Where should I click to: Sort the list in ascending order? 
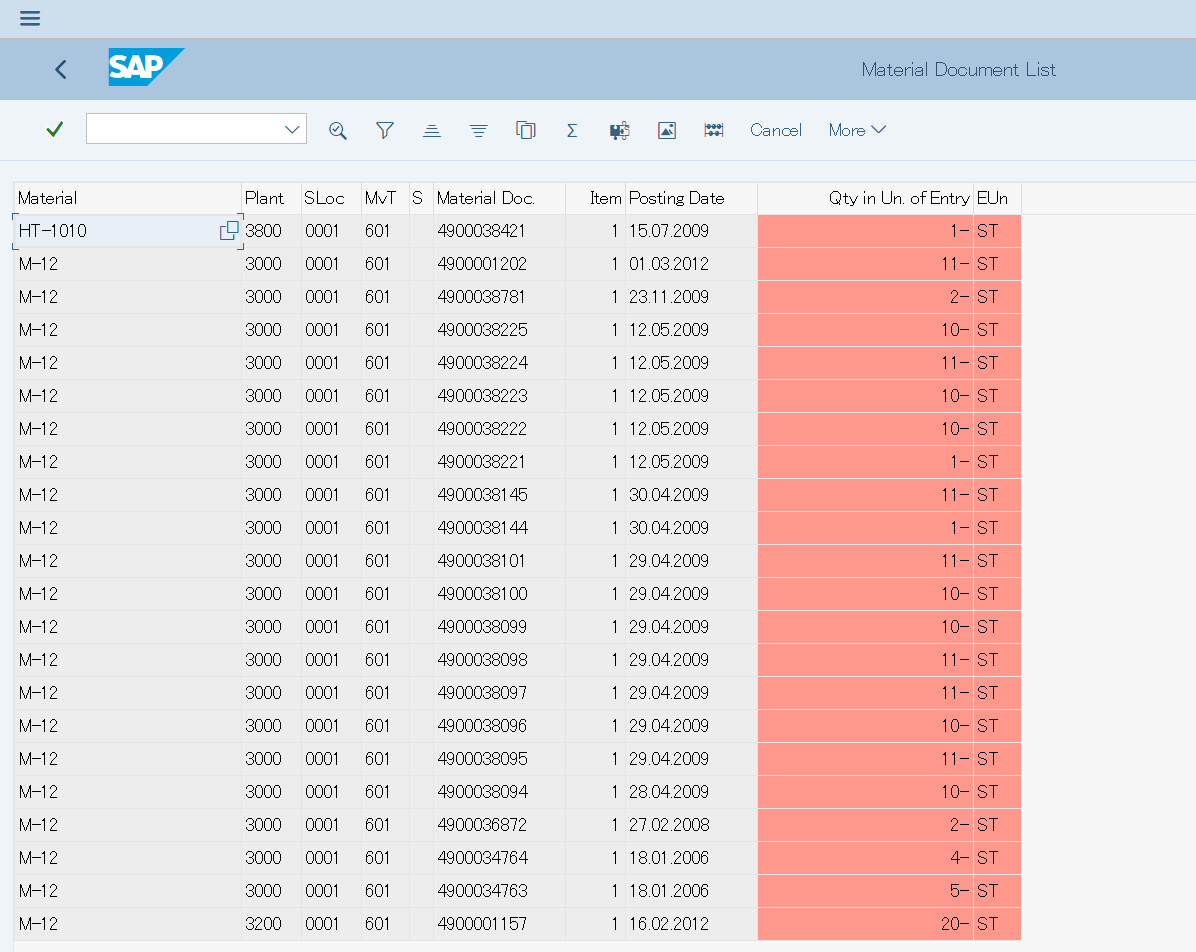tap(431, 130)
